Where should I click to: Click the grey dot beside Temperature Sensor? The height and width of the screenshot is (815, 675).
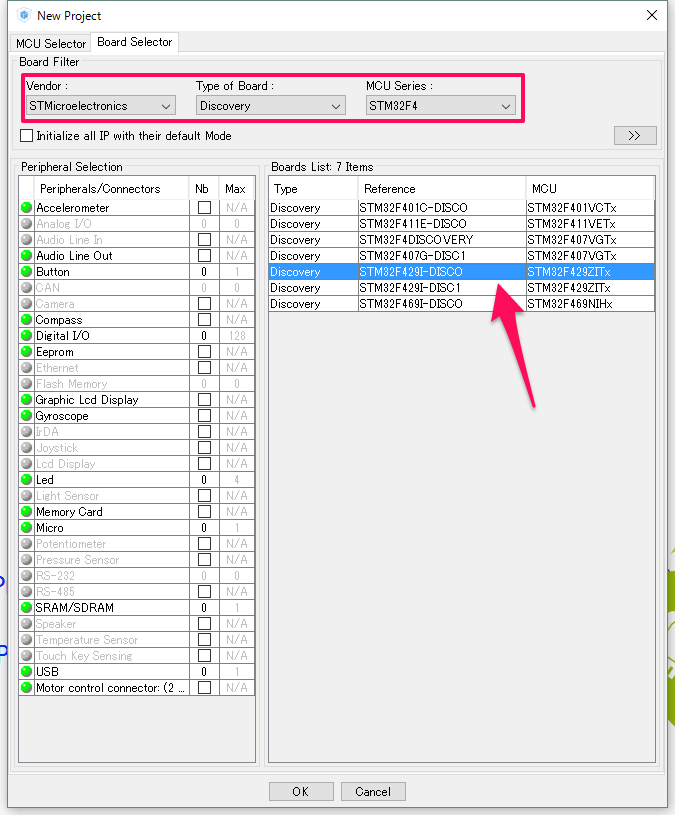(27, 640)
